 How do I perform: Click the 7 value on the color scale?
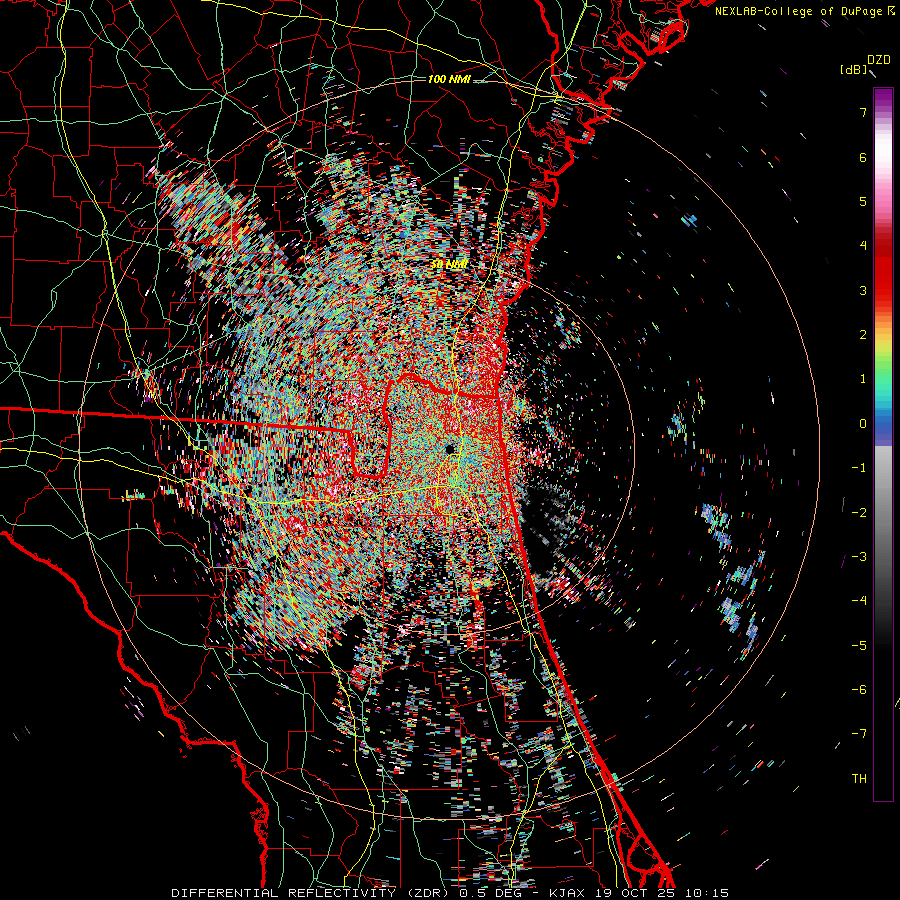click(x=863, y=112)
